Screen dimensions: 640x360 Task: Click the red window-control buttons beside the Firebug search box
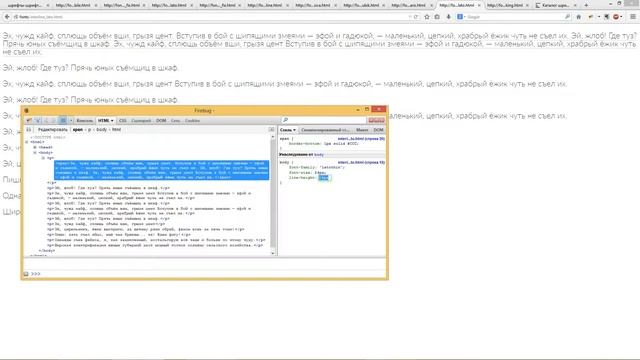coord(376,120)
